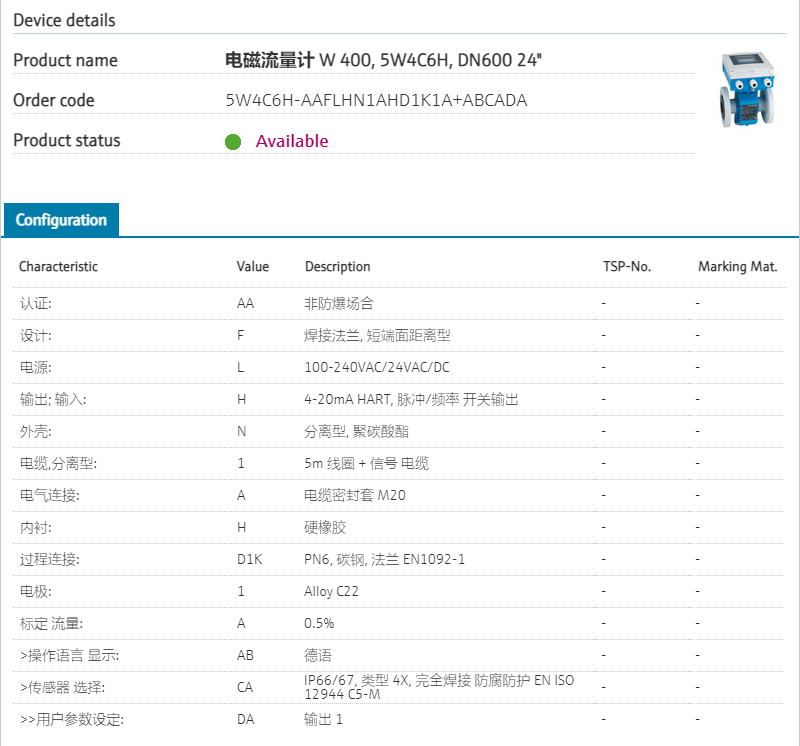This screenshot has height=746, width=800.
Task: Expand the >传感器 选择 row
Action: (61, 687)
